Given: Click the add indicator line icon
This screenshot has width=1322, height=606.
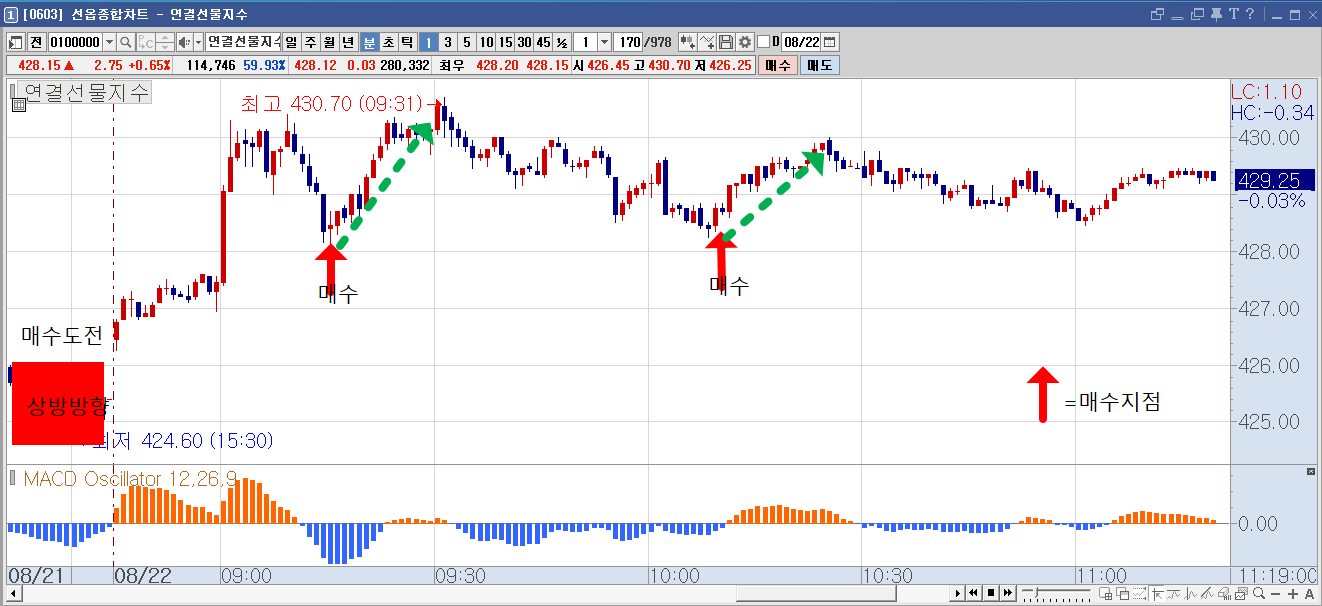Looking at the screenshot, I should (708, 42).
